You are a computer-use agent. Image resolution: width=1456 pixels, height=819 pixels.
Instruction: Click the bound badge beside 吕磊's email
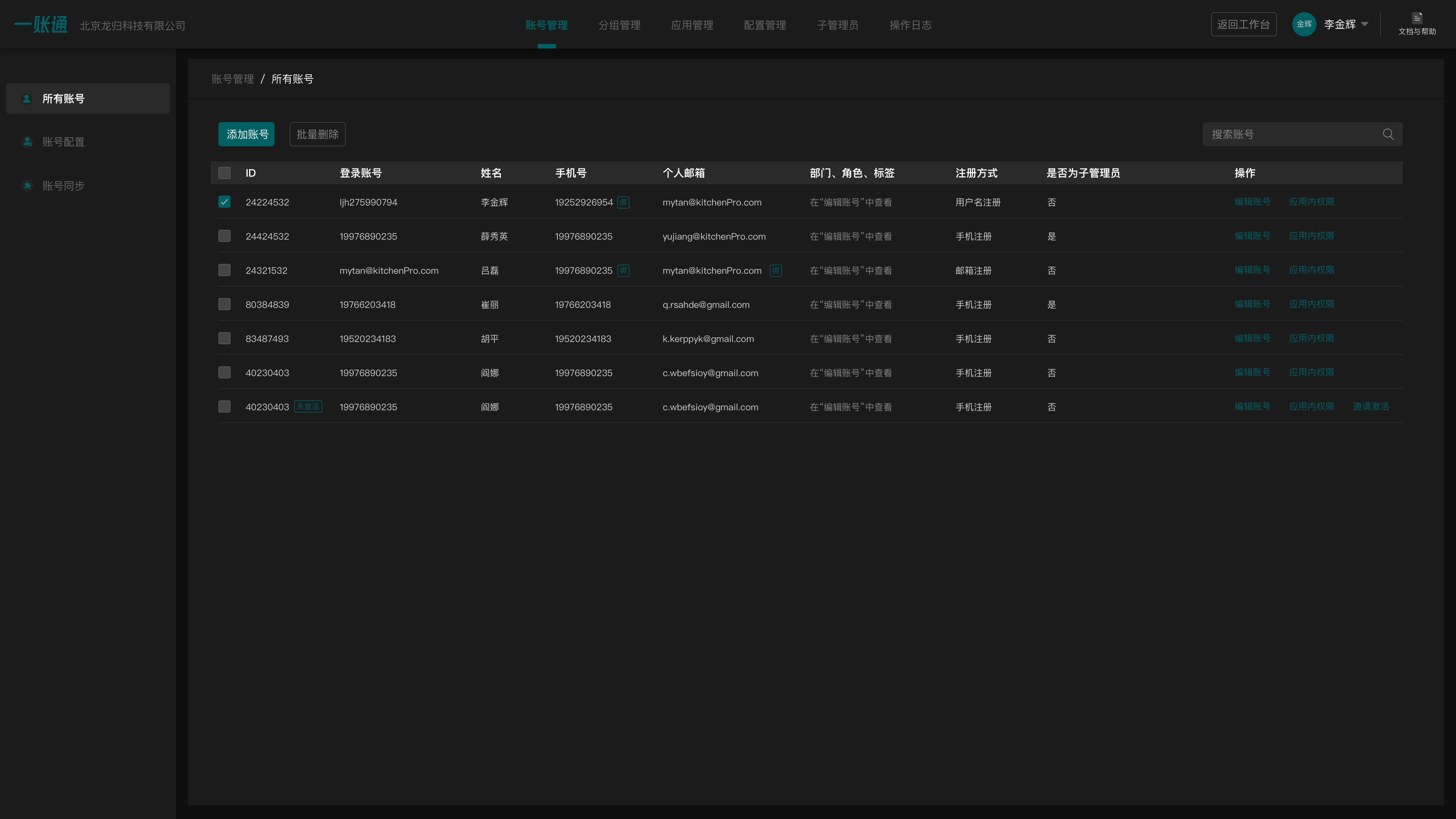coord(775,271)
